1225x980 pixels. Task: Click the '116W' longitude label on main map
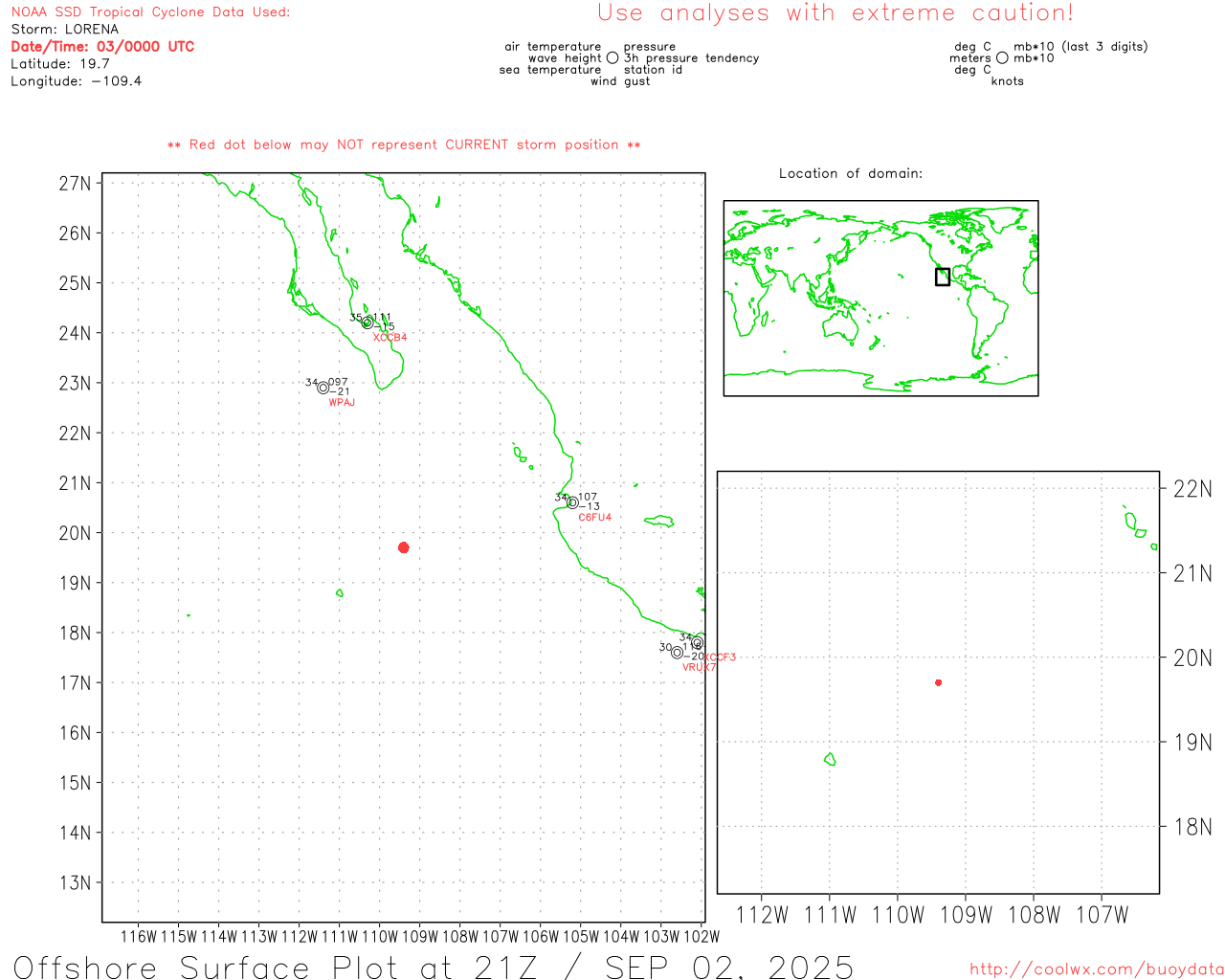(x=139, y=936)
